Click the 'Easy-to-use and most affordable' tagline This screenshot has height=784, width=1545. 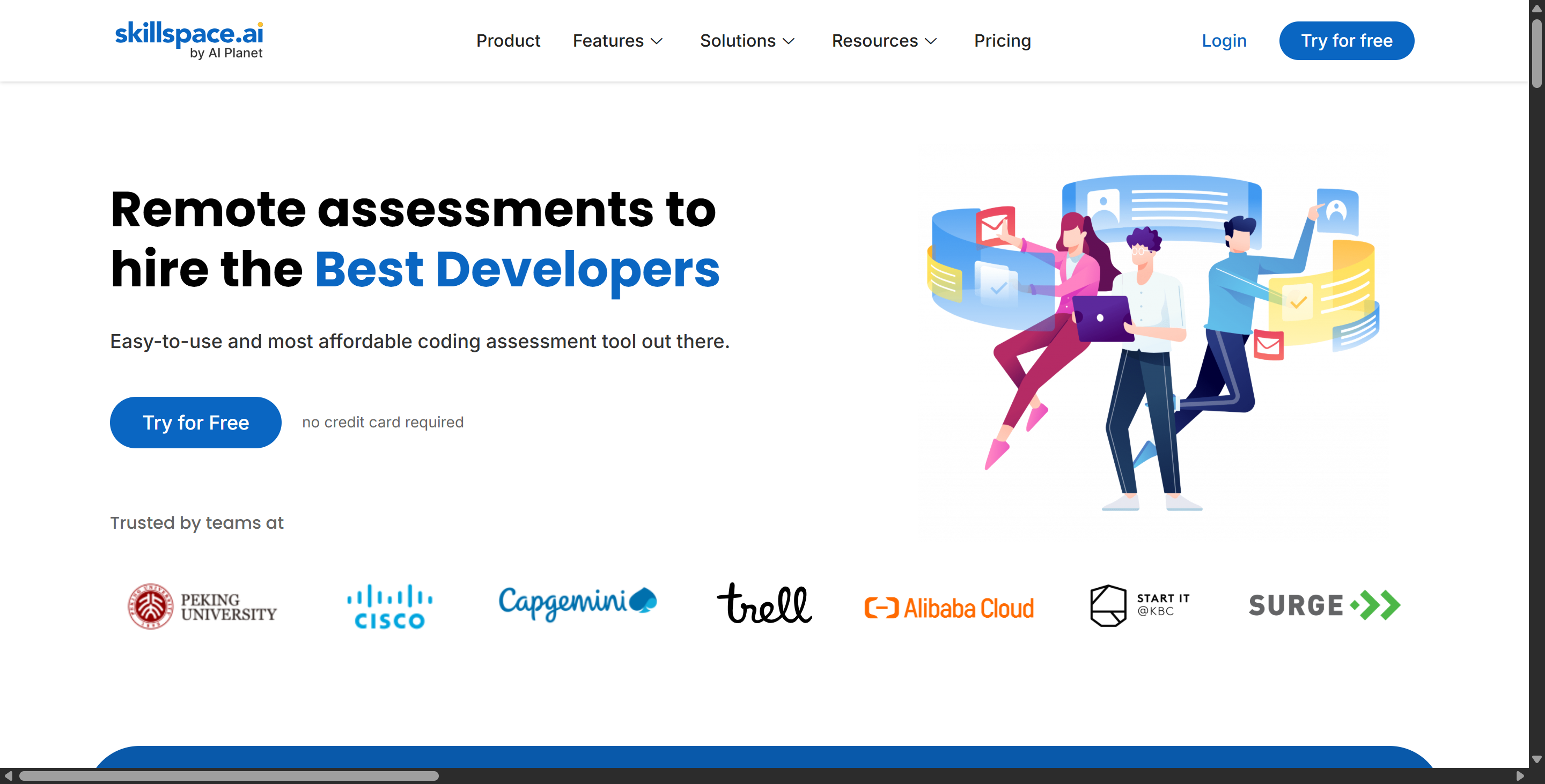tap(420, 341)
